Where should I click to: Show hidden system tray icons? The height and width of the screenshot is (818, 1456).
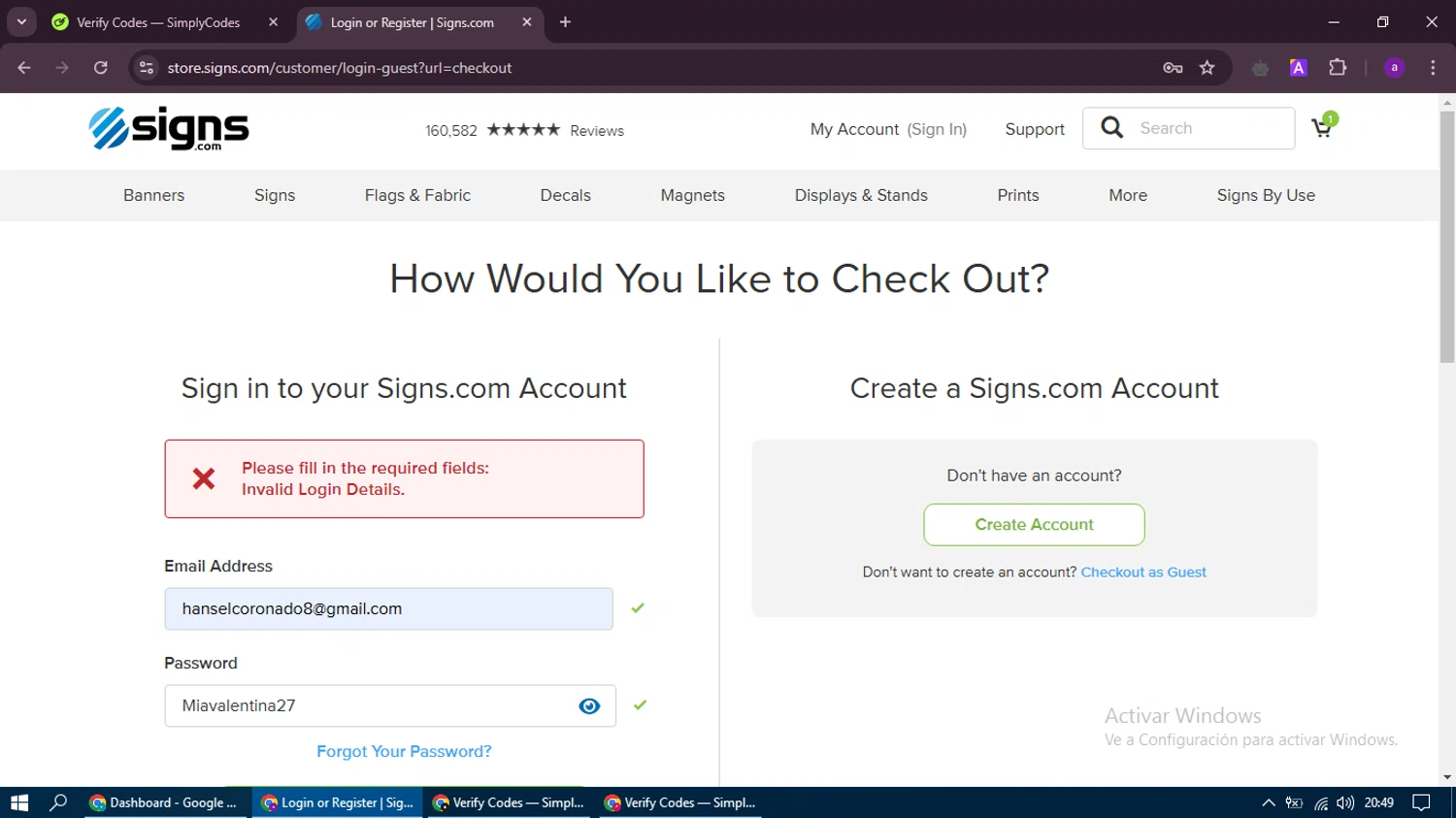[1268, 802]
